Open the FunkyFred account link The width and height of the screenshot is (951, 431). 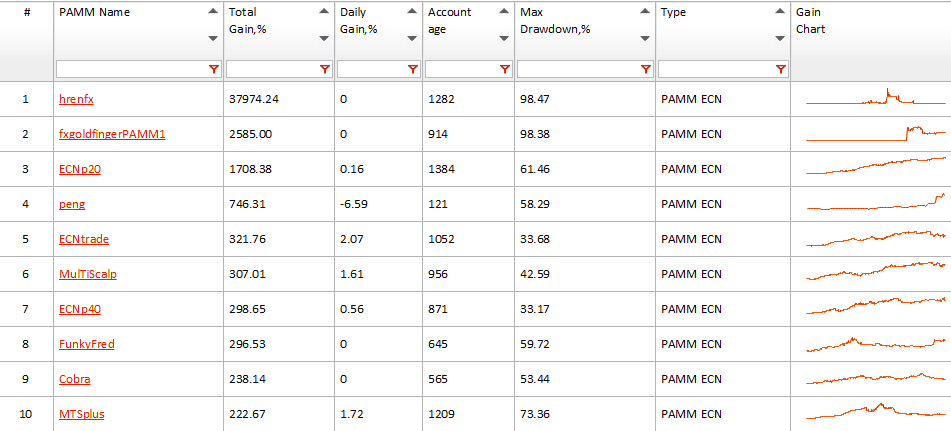click(x=86, y=344)
